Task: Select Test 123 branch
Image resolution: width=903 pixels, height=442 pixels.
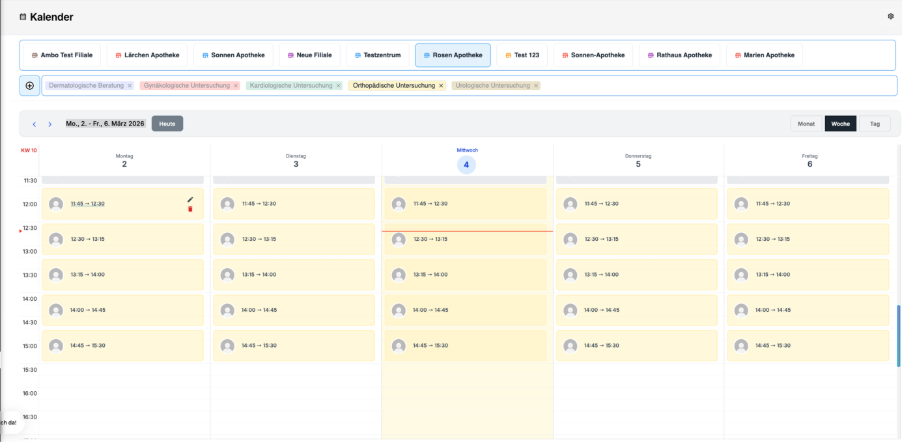Action: pos(522,55)
